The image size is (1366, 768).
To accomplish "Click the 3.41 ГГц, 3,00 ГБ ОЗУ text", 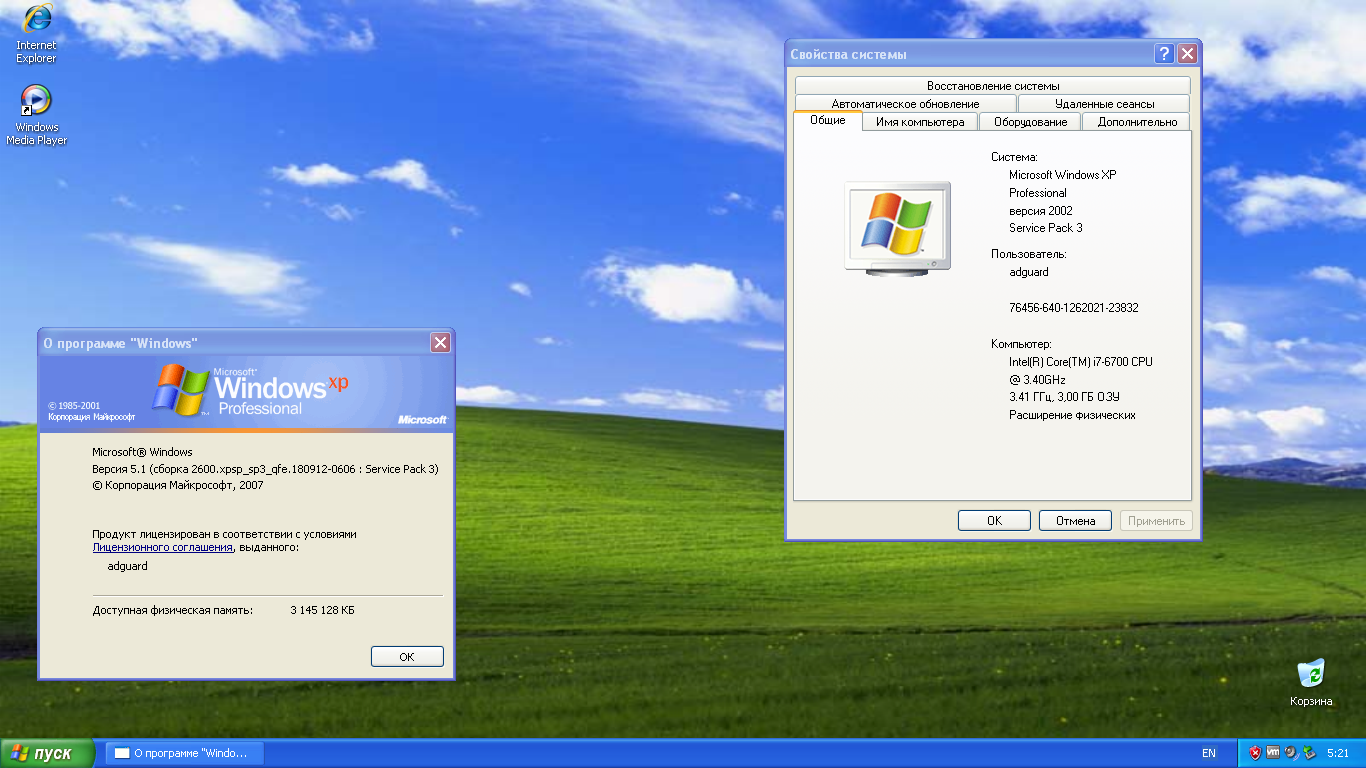I will coord(1064,397).
